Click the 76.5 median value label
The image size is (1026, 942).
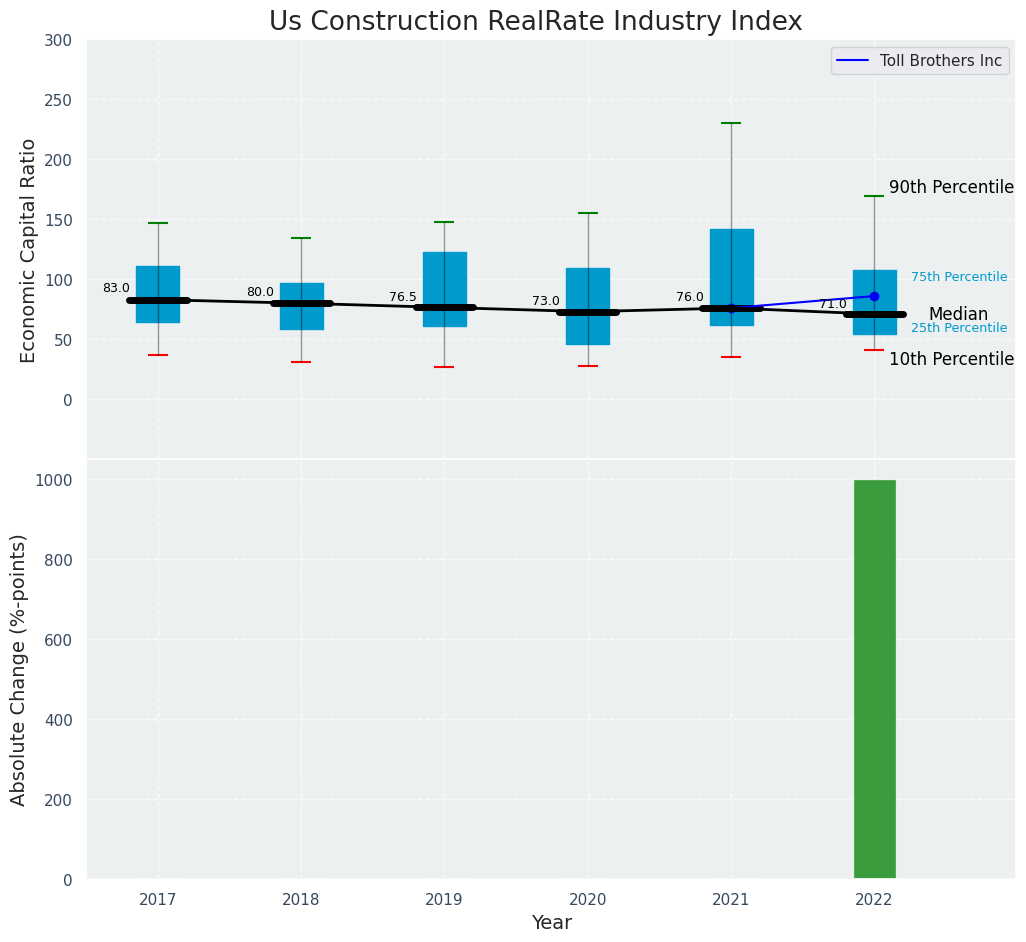403,297
